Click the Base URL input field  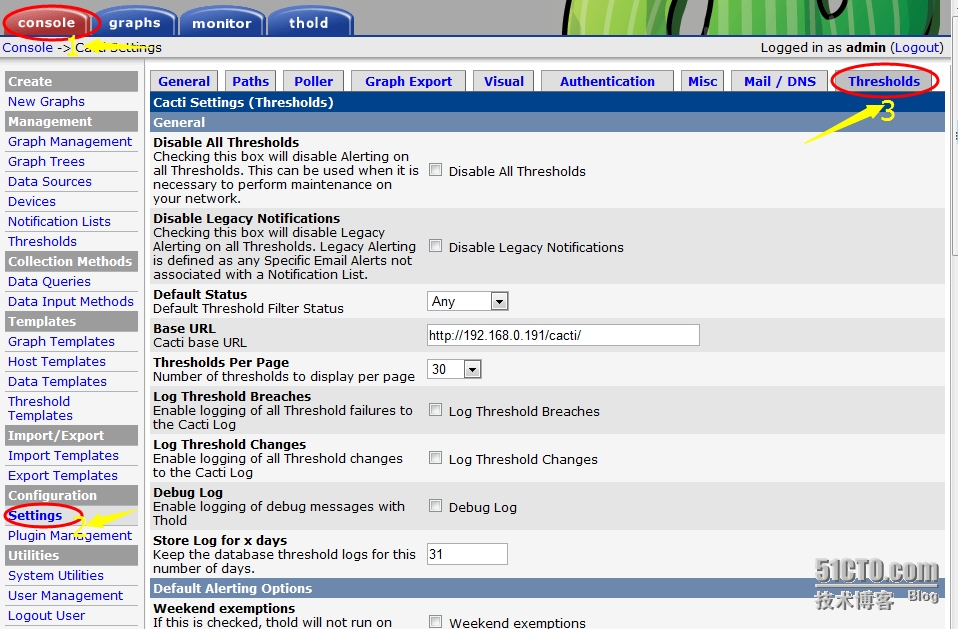(x=563, y=335)
